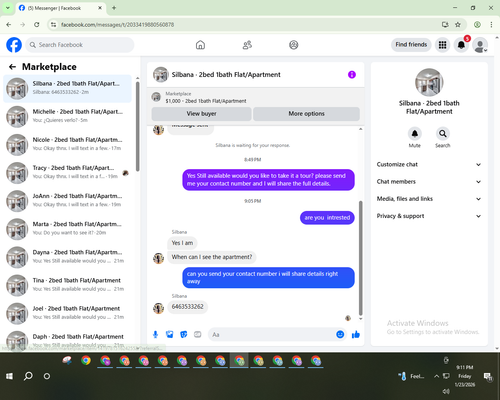
Task: Select the Messenger Facebook browser tab
Action: point(61,8)
